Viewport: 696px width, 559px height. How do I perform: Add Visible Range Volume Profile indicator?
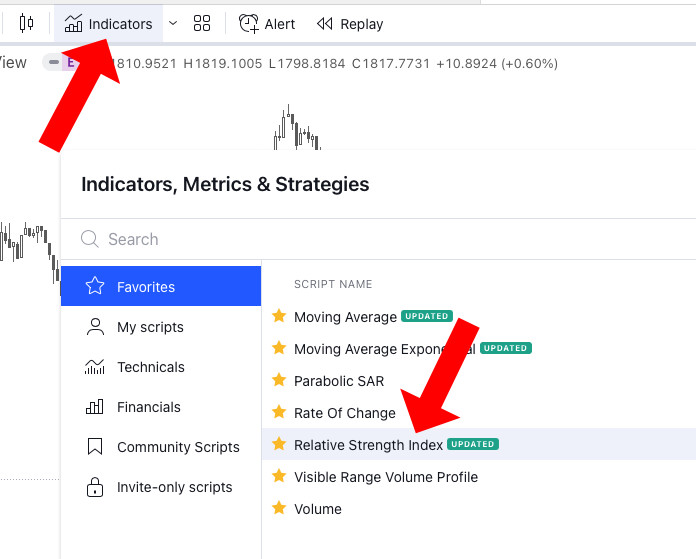386,477
